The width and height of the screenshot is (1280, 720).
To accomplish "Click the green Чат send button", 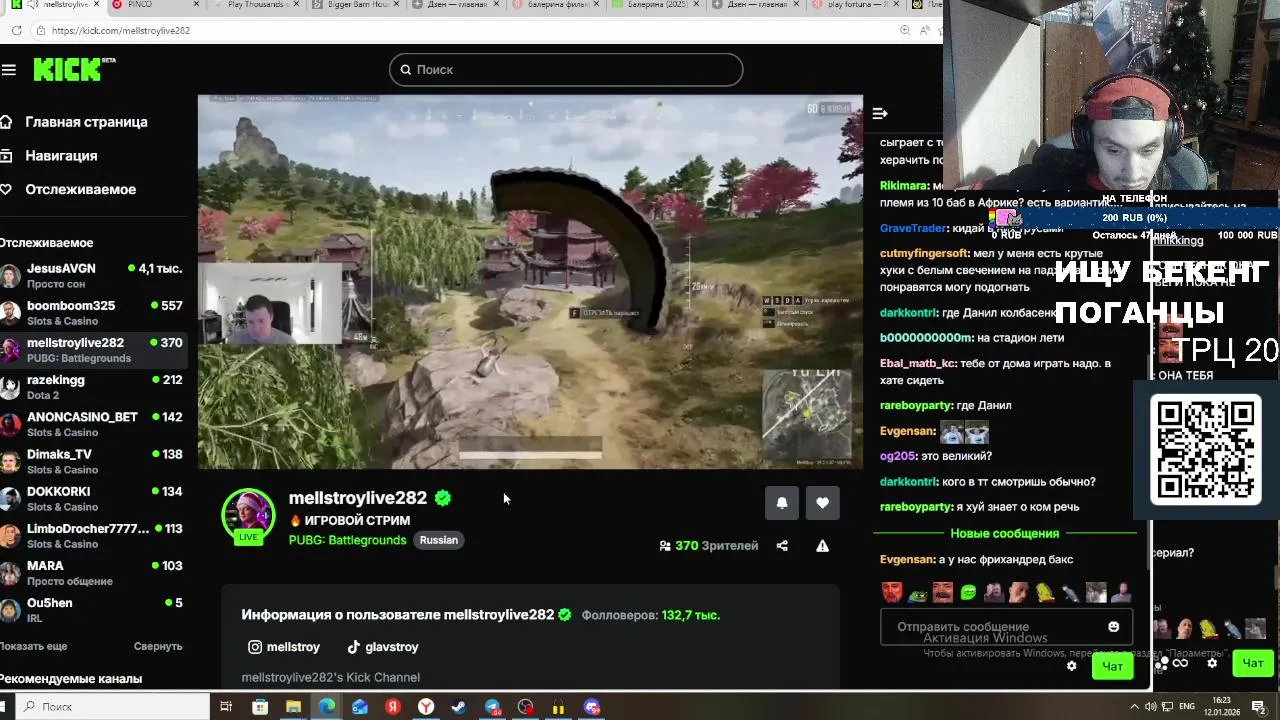I will click(1112, 666).
